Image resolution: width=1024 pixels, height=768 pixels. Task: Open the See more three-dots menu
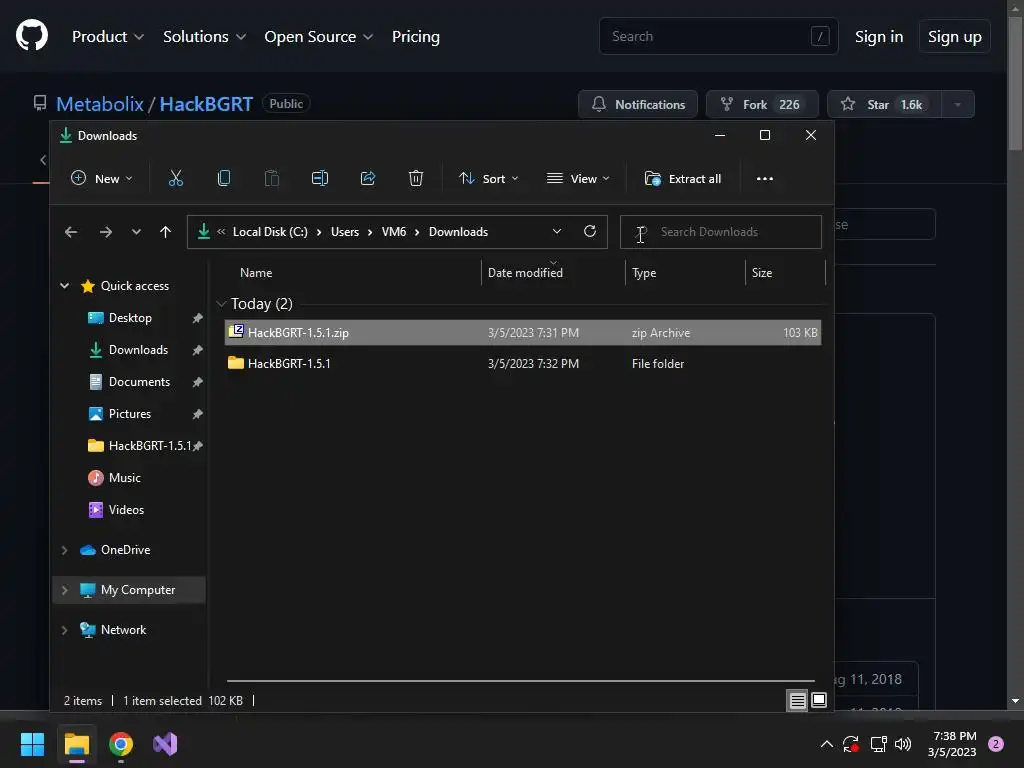765,178
